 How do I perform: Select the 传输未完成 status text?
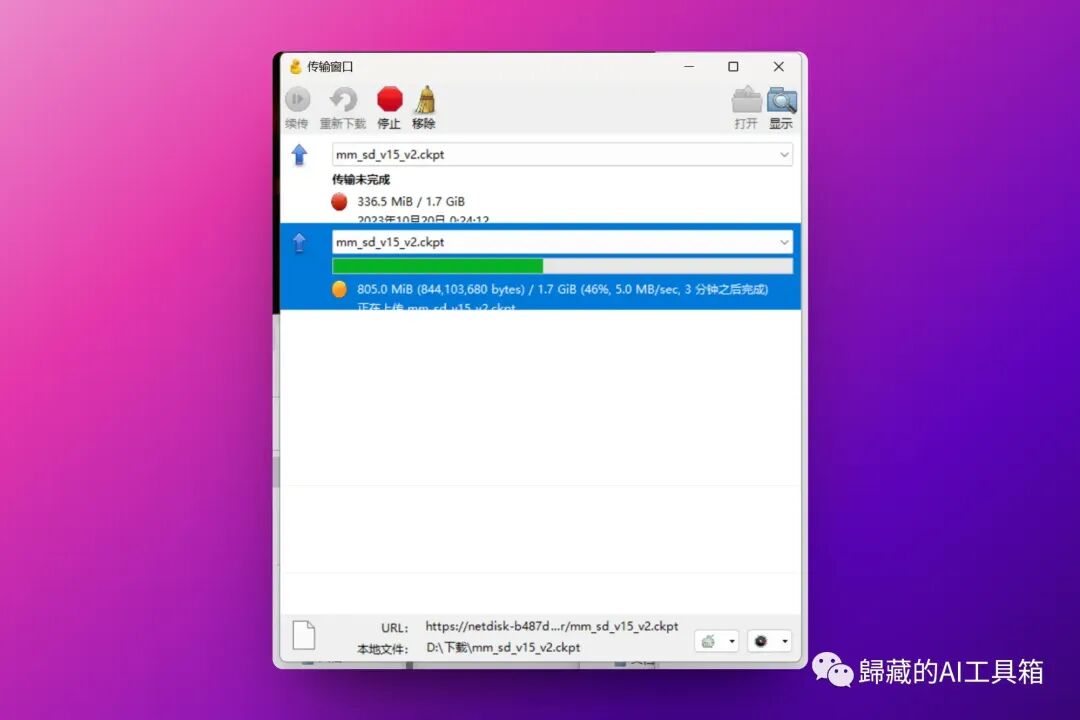361,180
